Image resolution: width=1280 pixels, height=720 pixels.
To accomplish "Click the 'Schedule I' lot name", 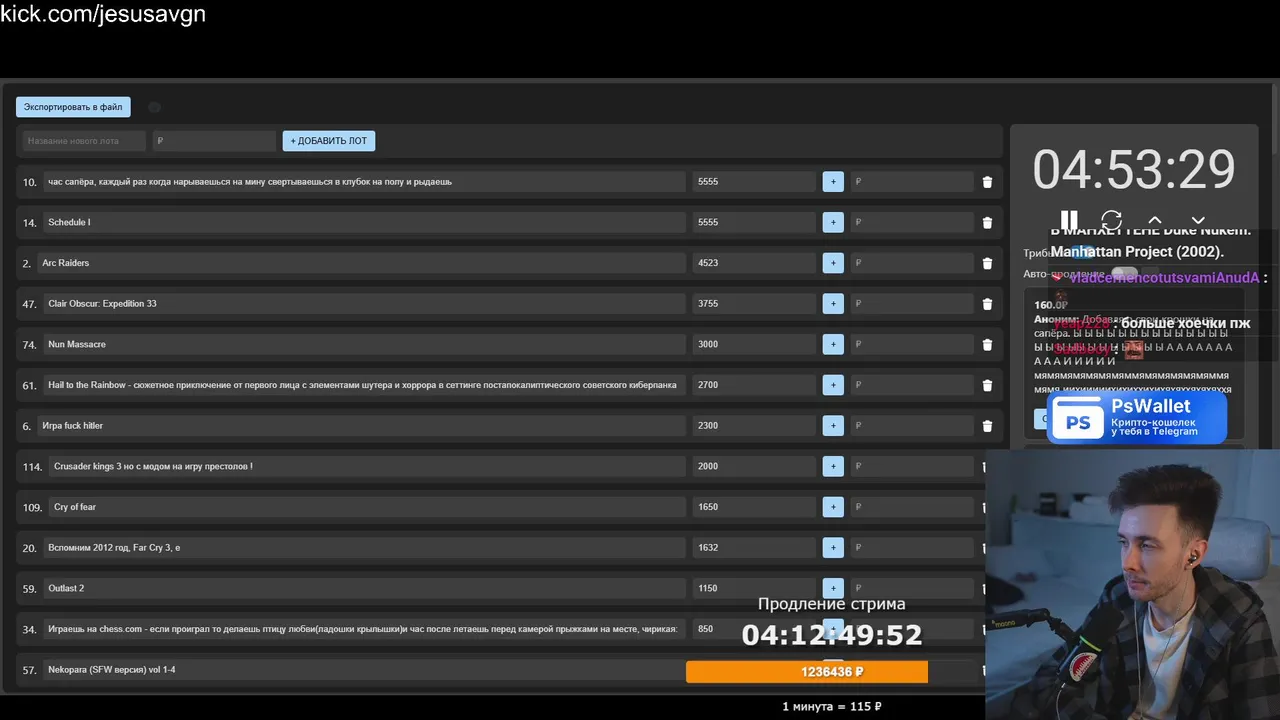I will coord(364,222).
